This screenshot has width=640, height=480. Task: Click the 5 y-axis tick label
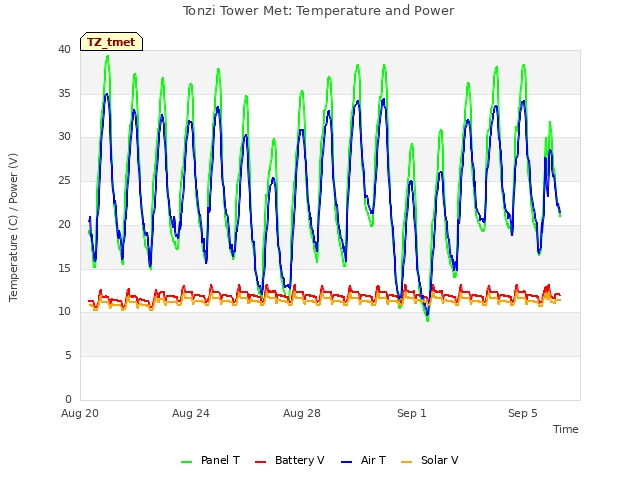click(68, 356)
